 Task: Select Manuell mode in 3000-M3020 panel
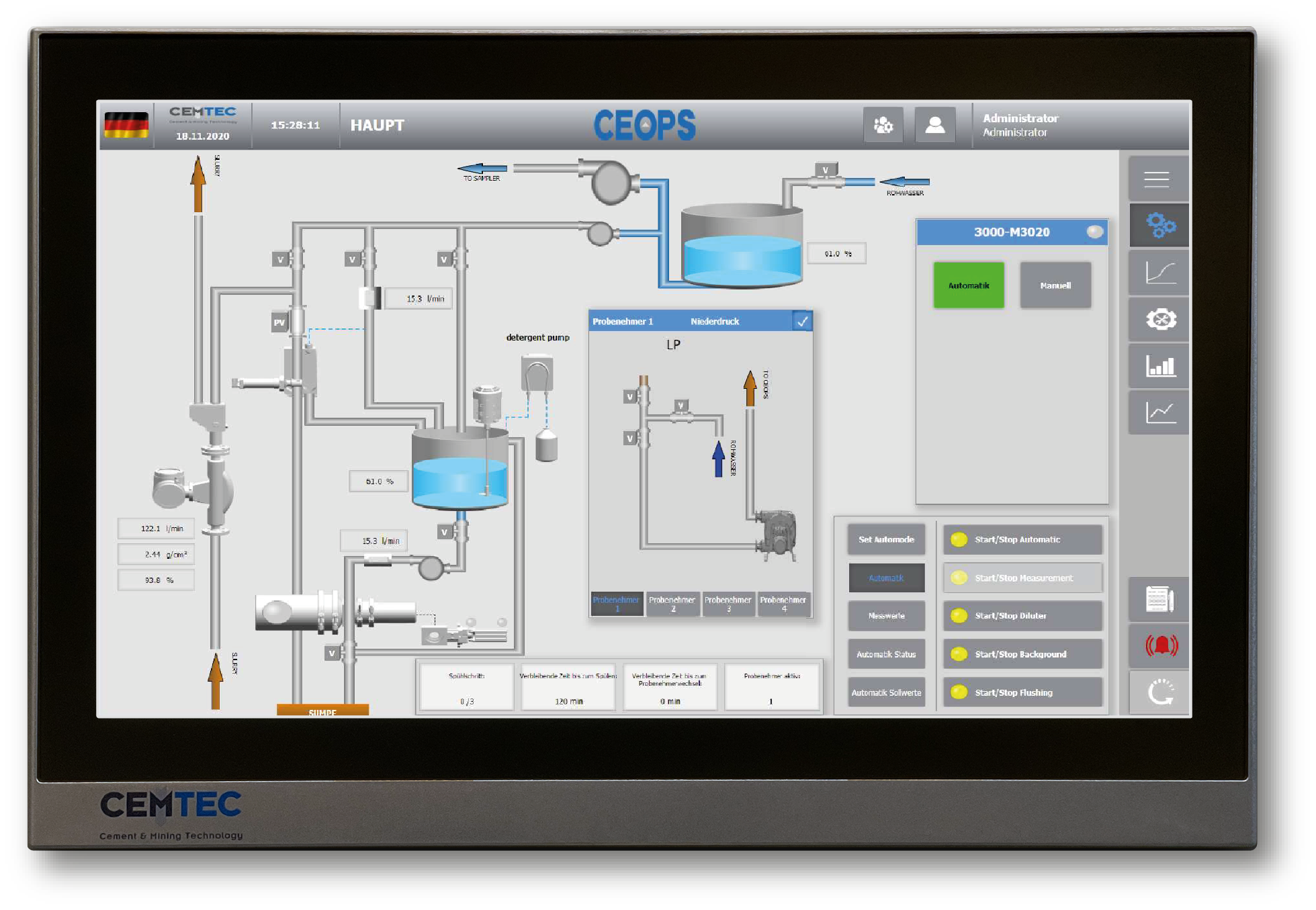point(1055,285)
